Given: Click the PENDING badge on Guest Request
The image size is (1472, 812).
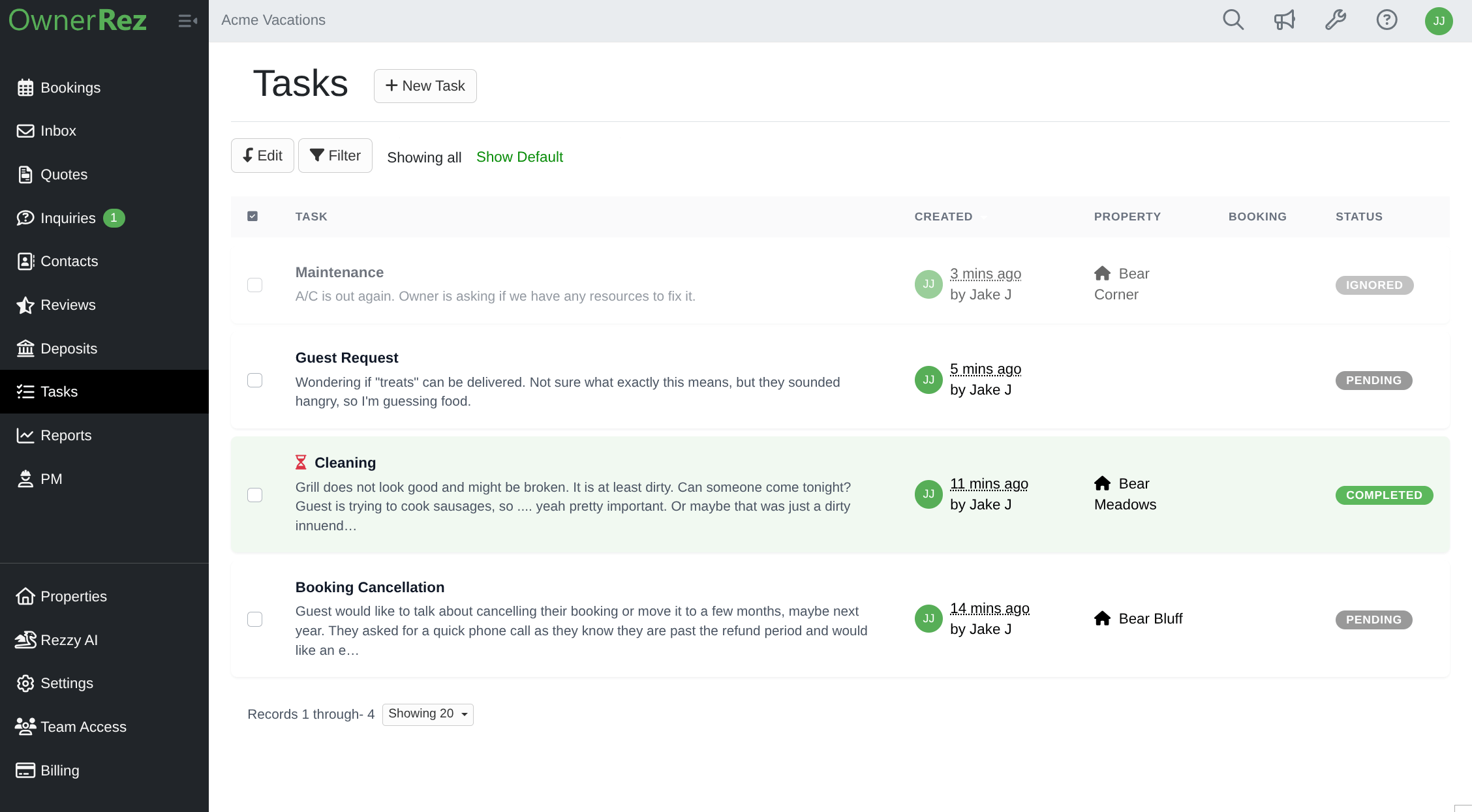Looking at the screenshot, I should pyautogui.click(x=1373, y=380).
